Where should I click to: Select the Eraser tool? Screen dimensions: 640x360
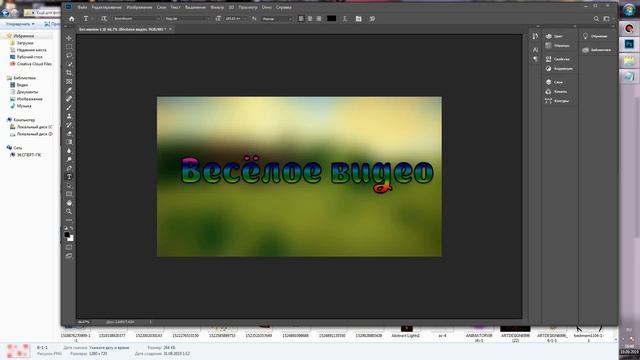point(69,133)
